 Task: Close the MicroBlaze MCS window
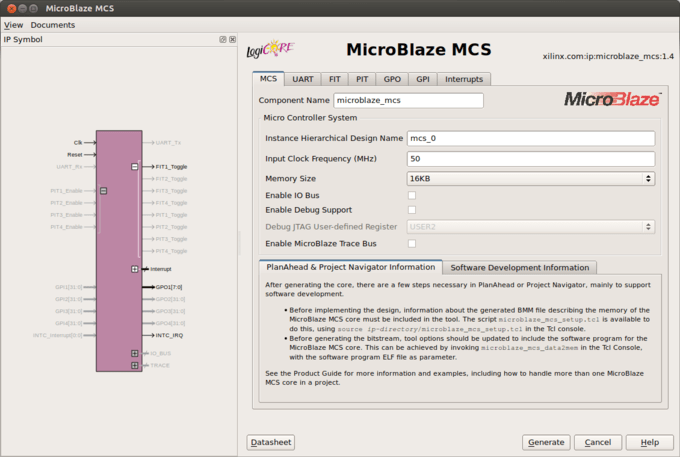[x=12, y=8]
